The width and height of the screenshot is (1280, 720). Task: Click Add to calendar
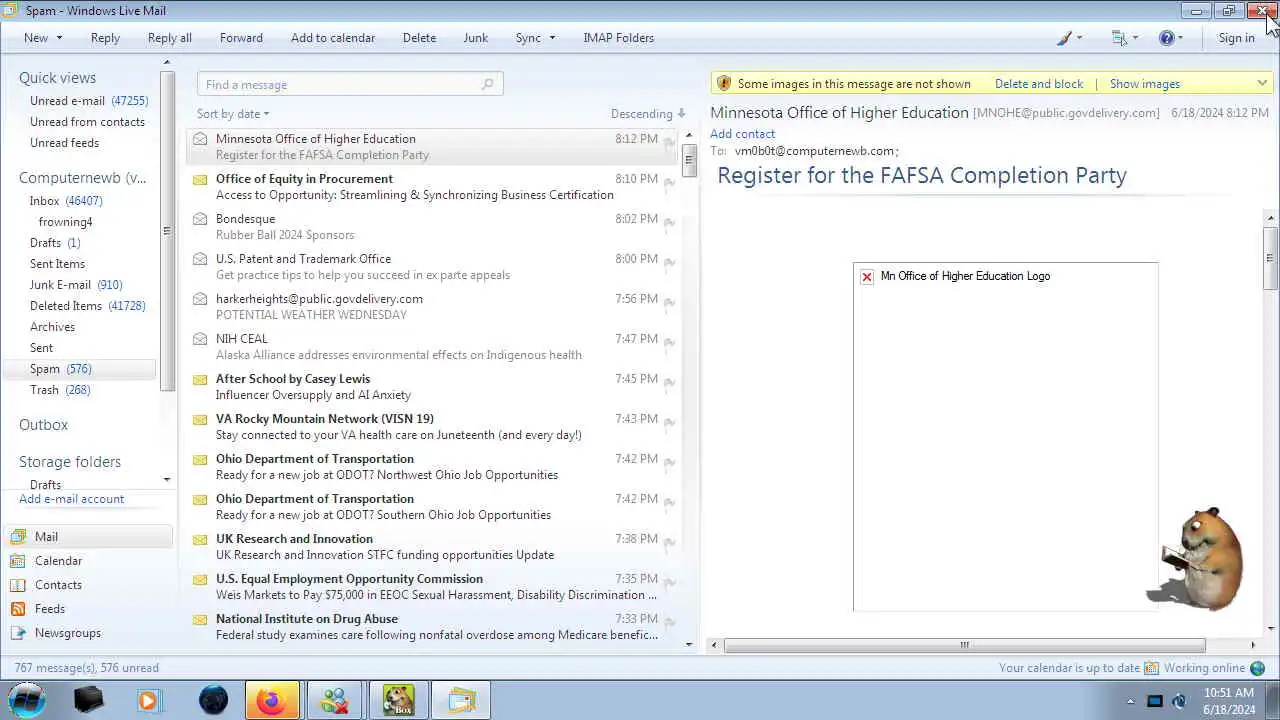tap(333, 38)
